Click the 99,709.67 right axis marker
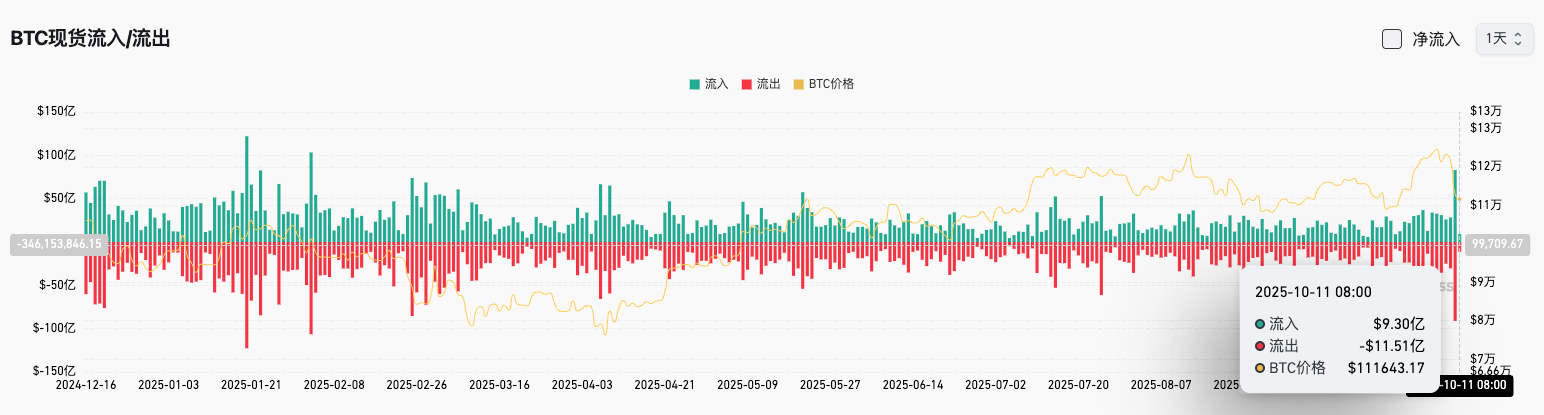This screenshot has height=415, width=1544. [x=1497, y=243]
